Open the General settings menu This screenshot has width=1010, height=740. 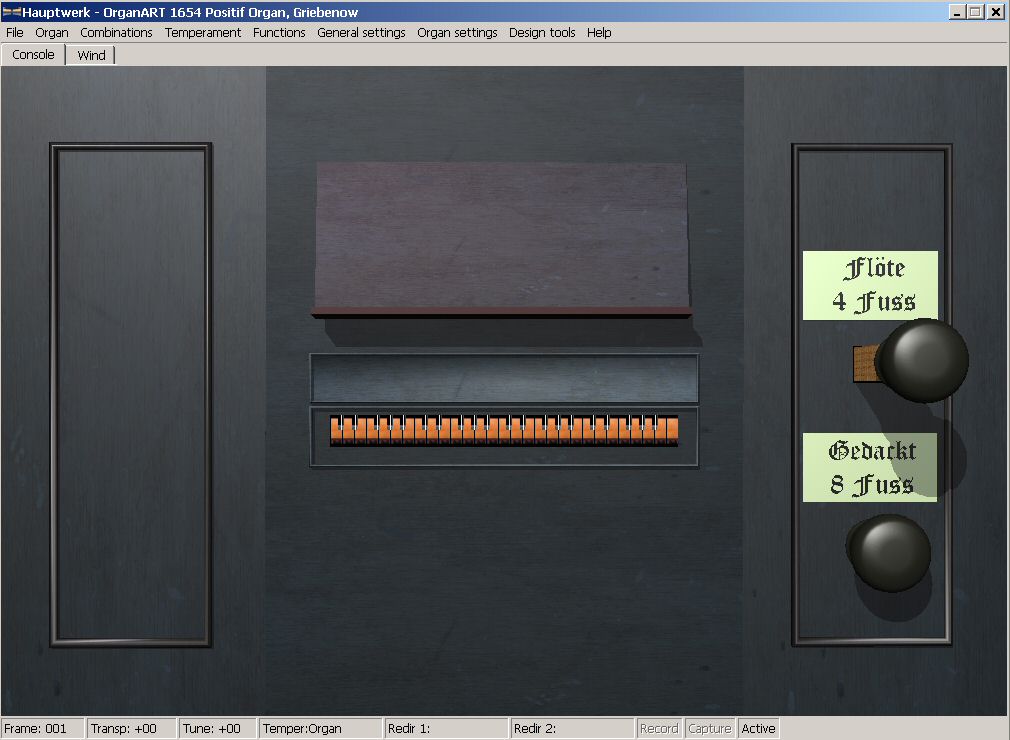point(361,33)
